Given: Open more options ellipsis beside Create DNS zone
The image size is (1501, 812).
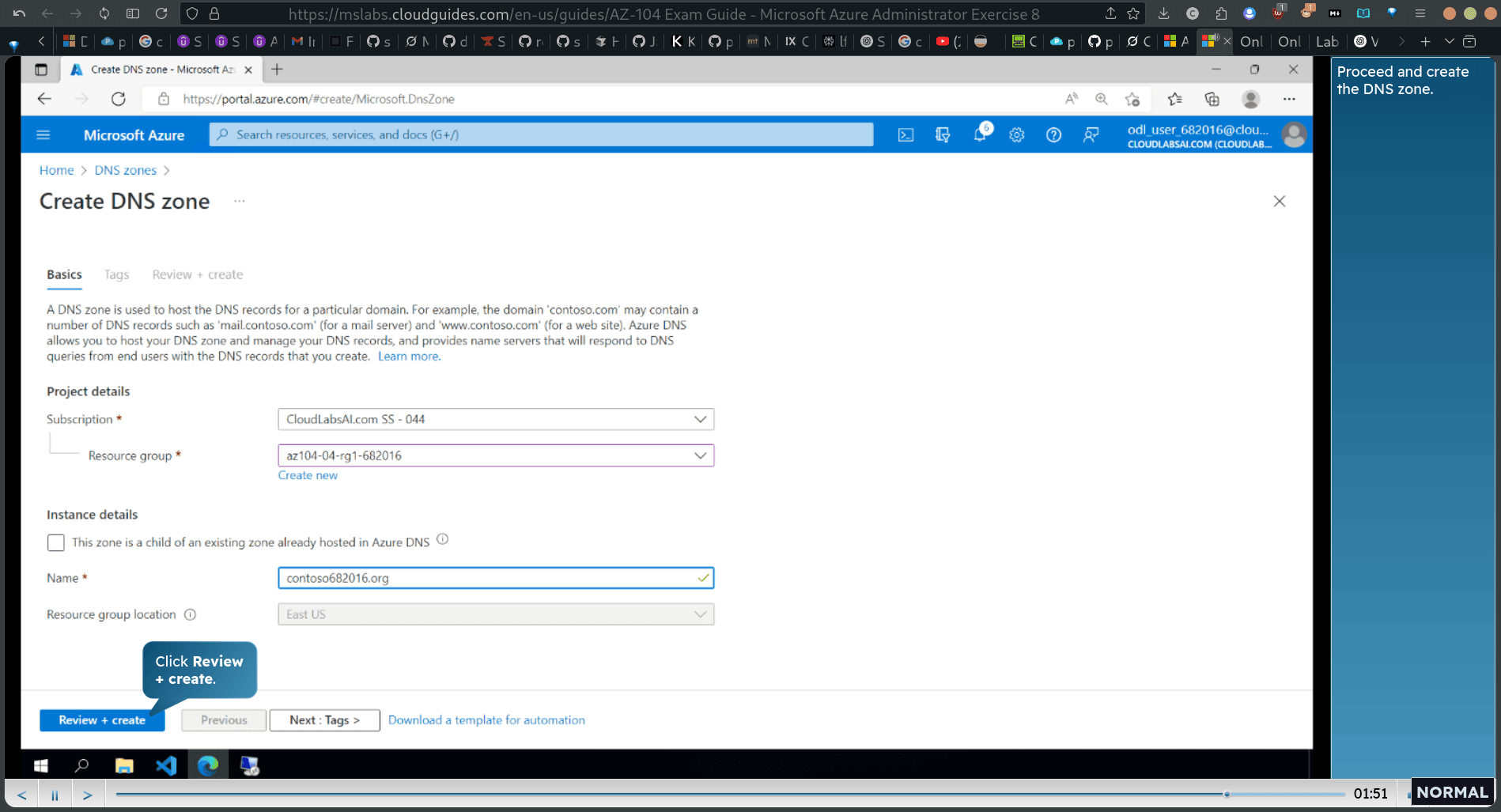Looking at the screenshot, I should [x=240, y=202].
